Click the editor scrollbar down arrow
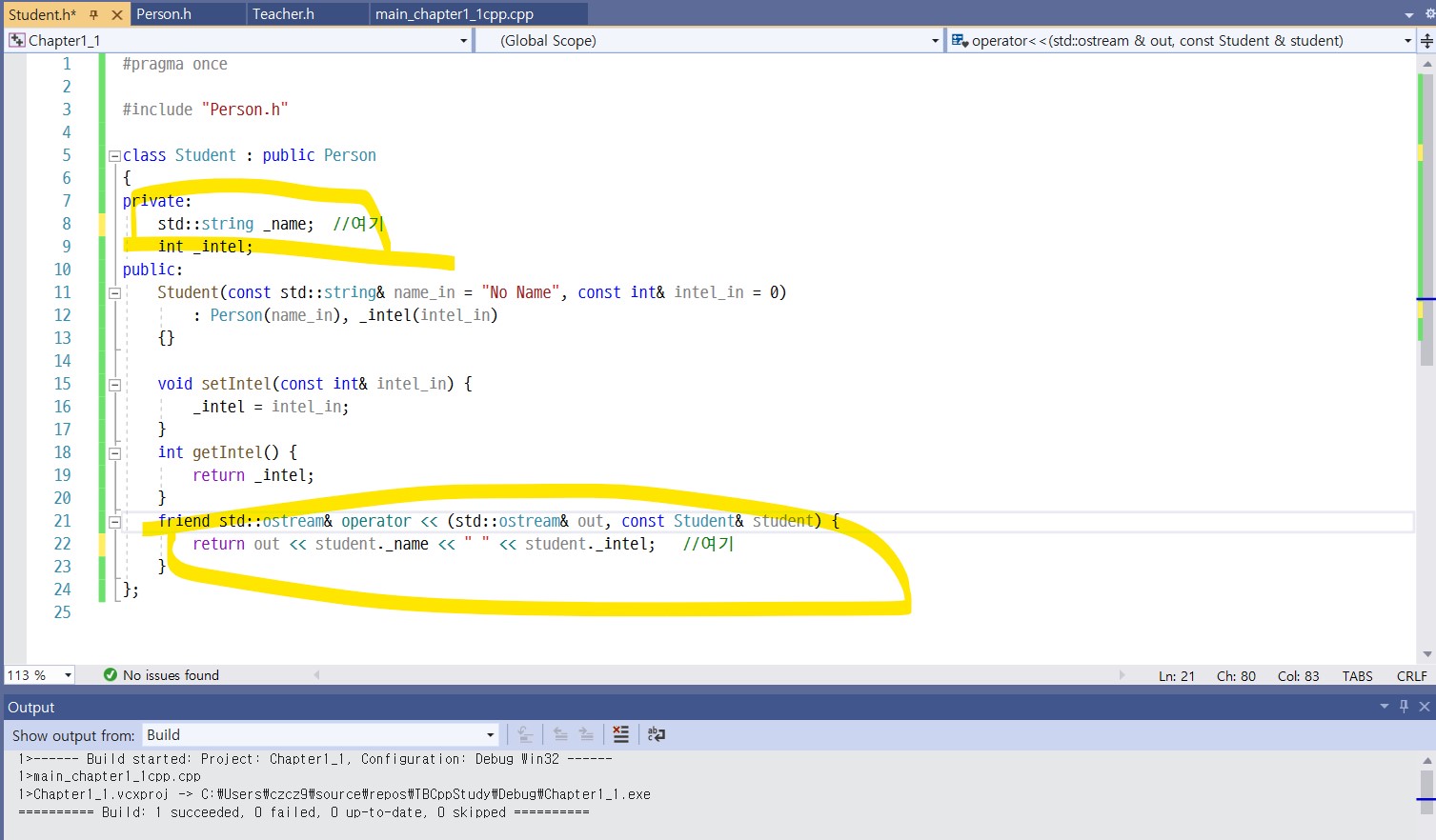 click(1426, 654)
